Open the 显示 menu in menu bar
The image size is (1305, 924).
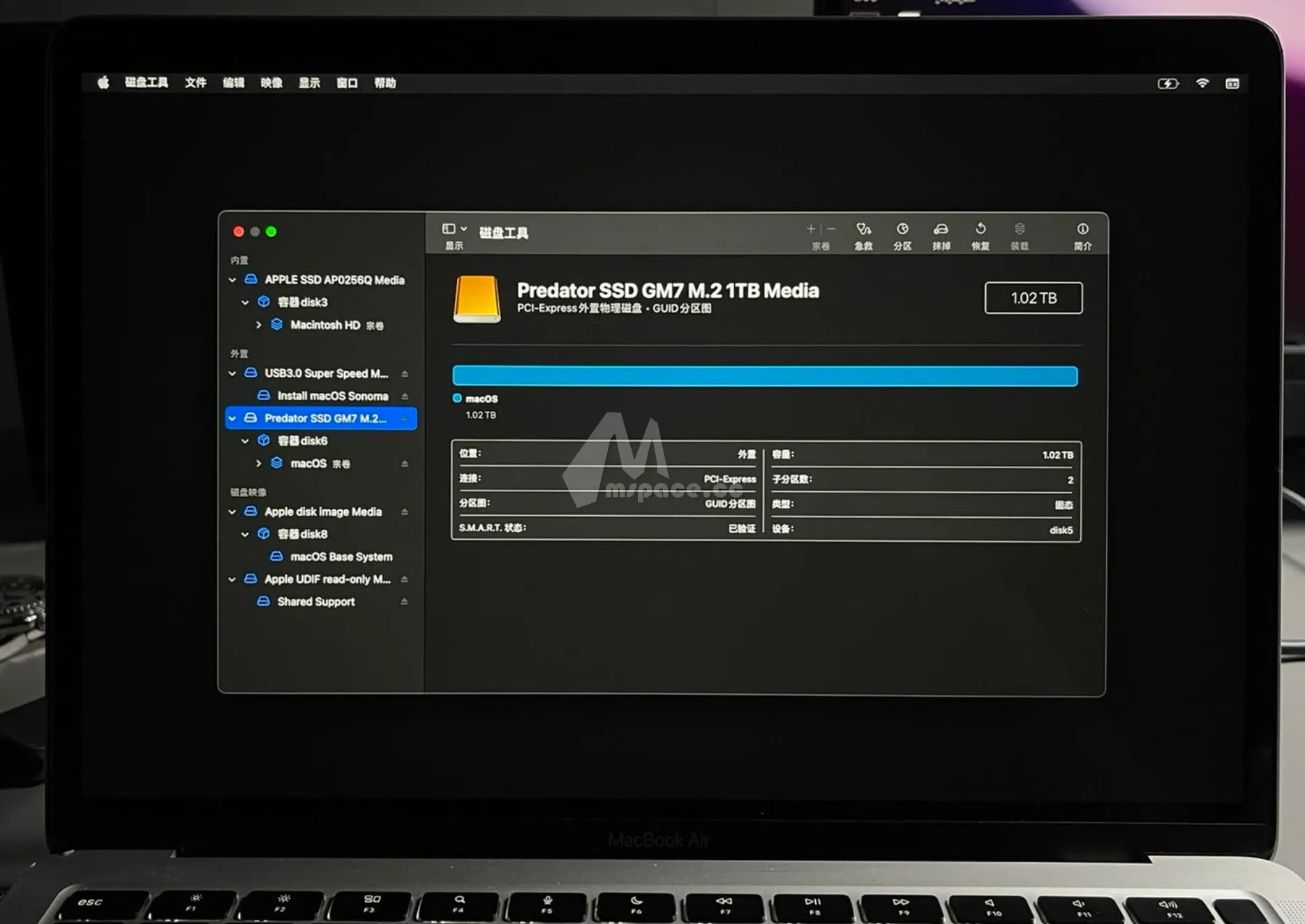(x=309, y=83)
